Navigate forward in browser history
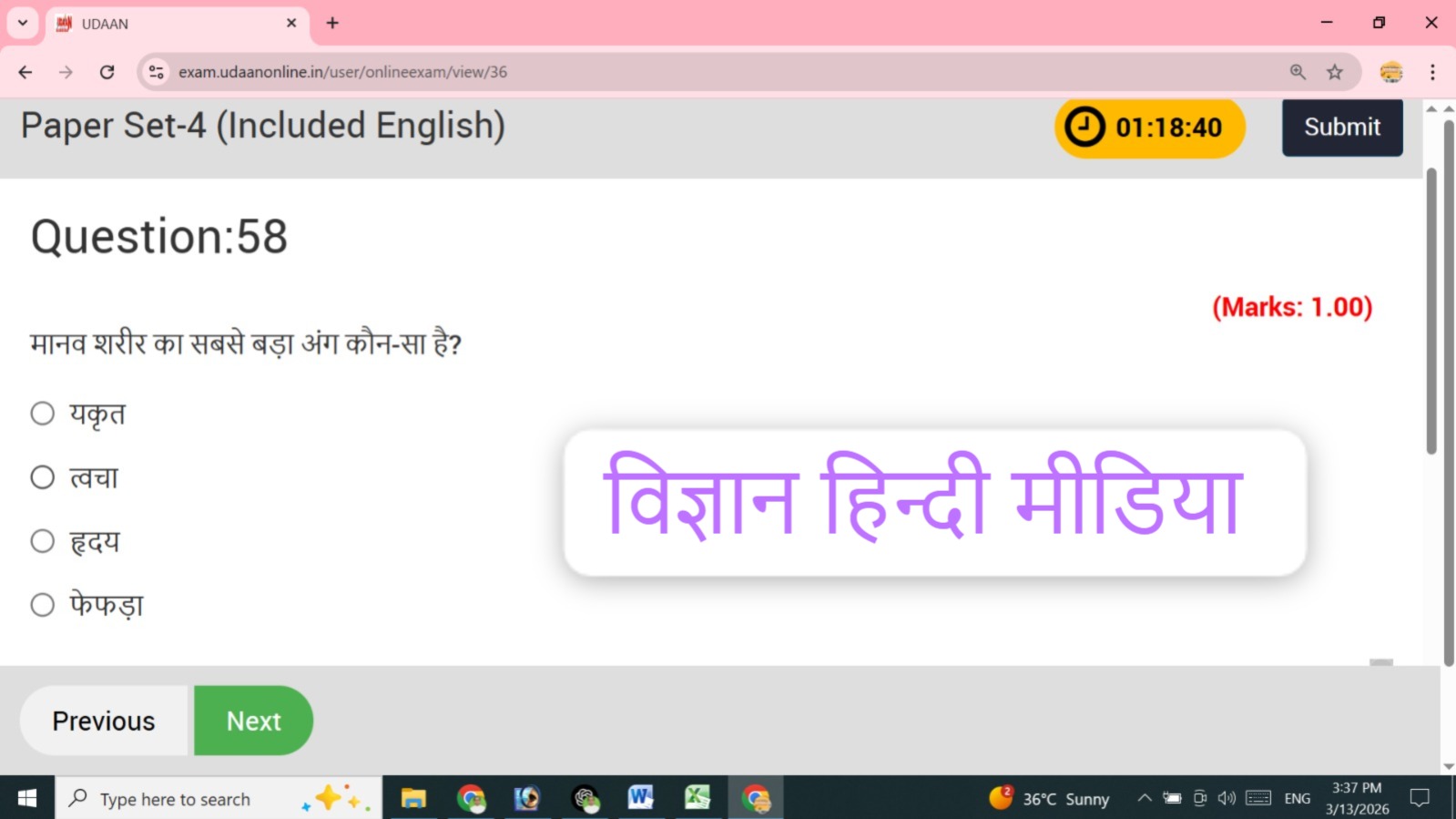 66,72
